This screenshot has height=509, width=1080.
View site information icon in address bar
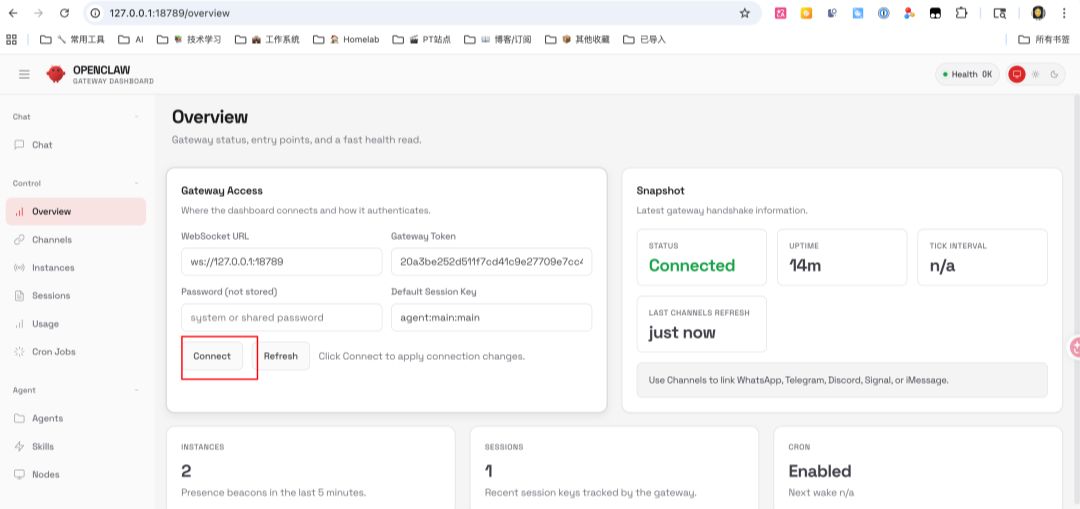(96, 13)
